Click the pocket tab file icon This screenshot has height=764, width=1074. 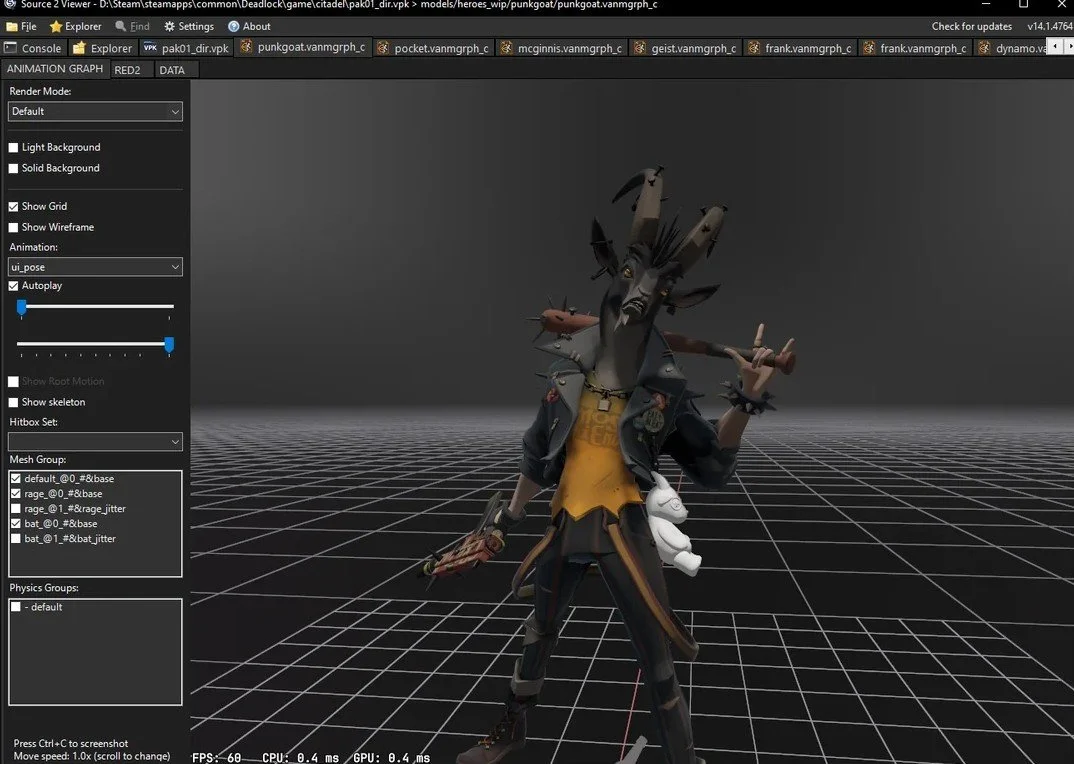(383, 48)
